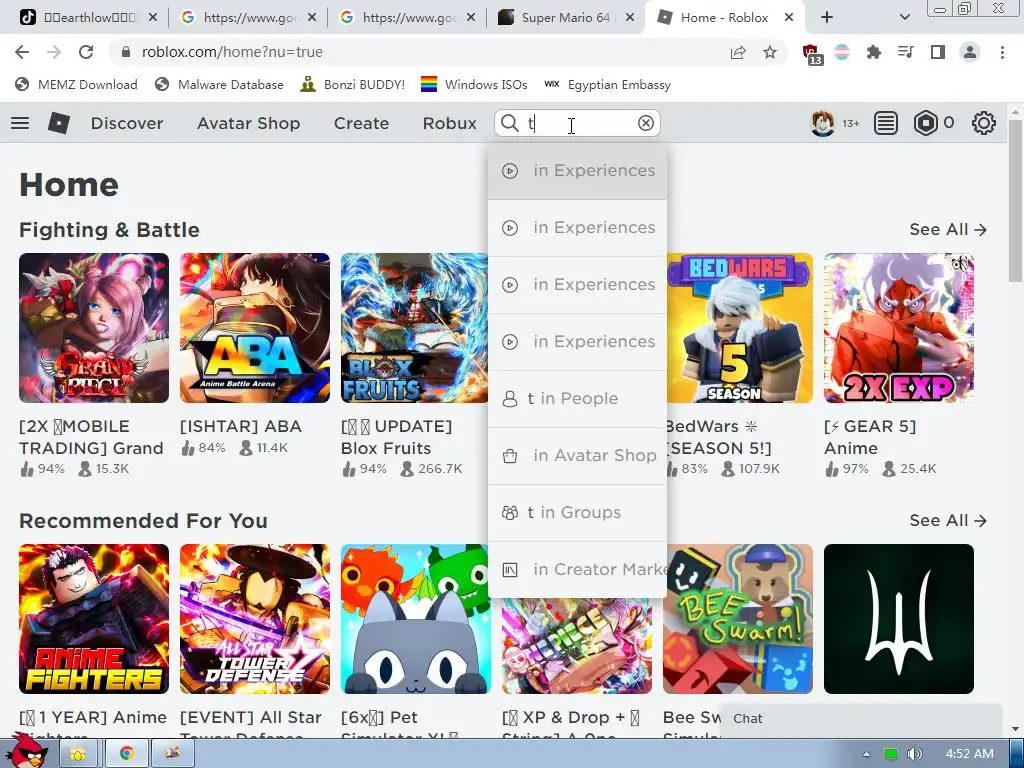Open the Blox Fruits game thumbnail
1024x768 pixels.
tap(414, 328)
